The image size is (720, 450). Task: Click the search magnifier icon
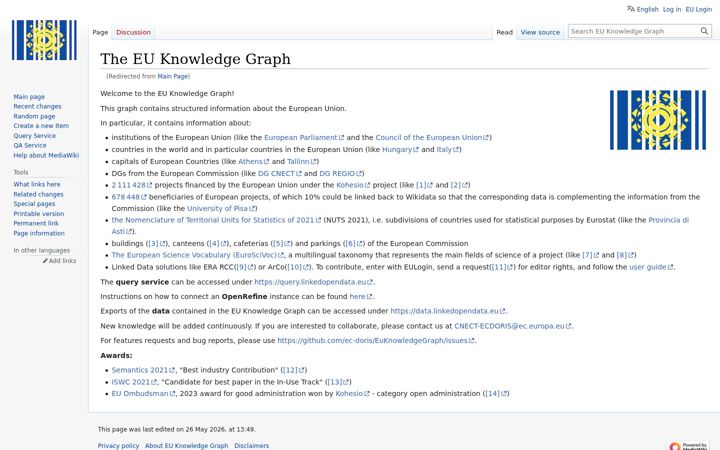click(704, 31)
